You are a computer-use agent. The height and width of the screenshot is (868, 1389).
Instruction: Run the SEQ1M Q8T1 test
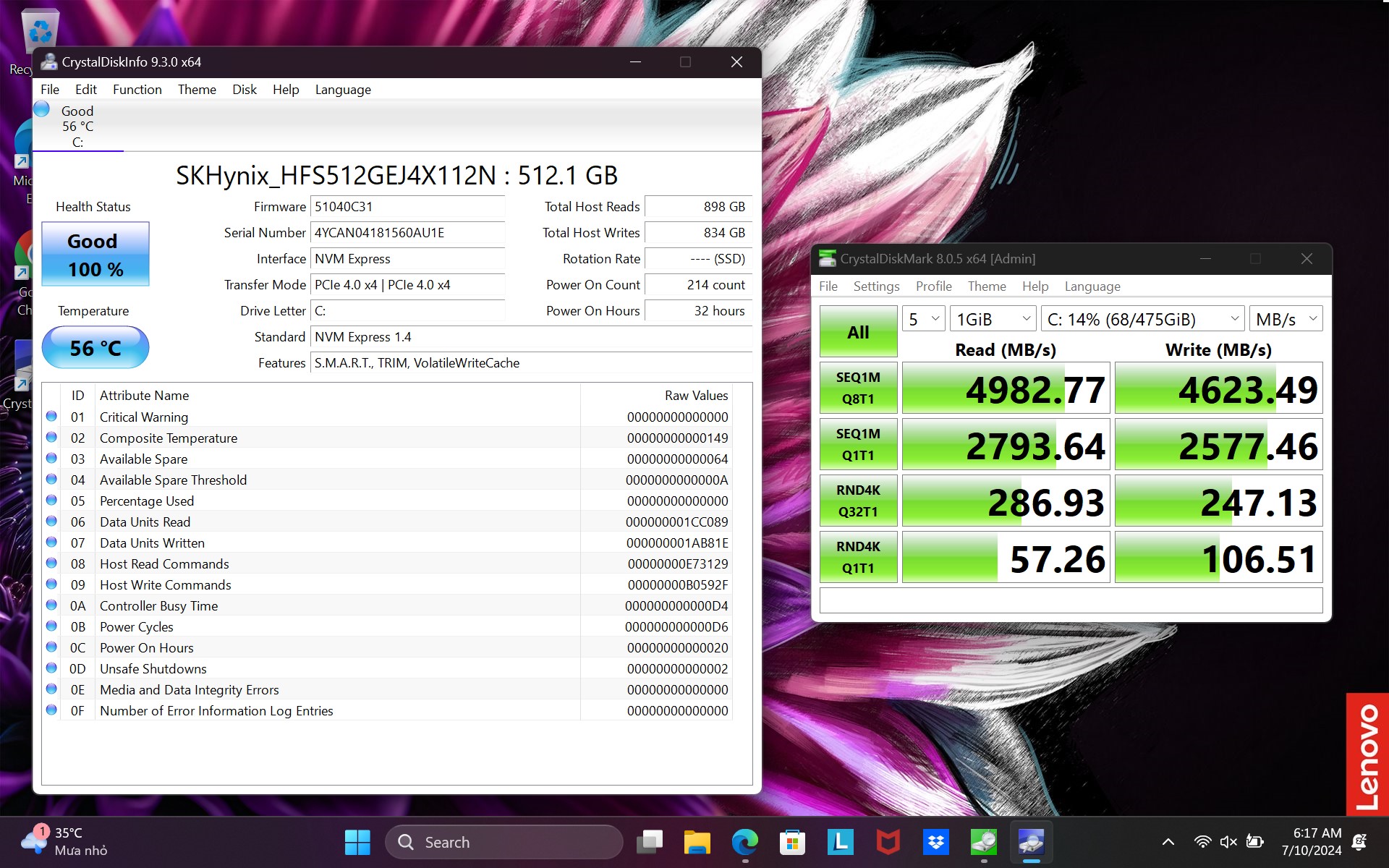pos(858,388)
